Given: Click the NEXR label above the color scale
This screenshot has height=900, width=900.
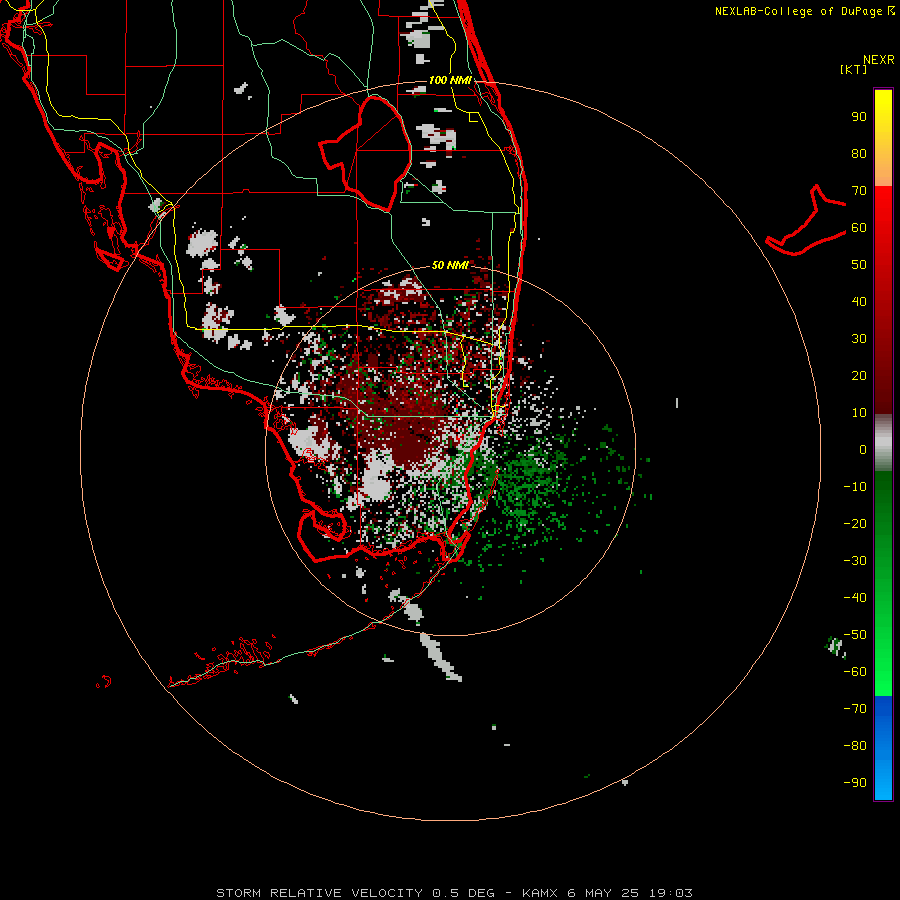Looking at the screenshot, I should 879,60.
